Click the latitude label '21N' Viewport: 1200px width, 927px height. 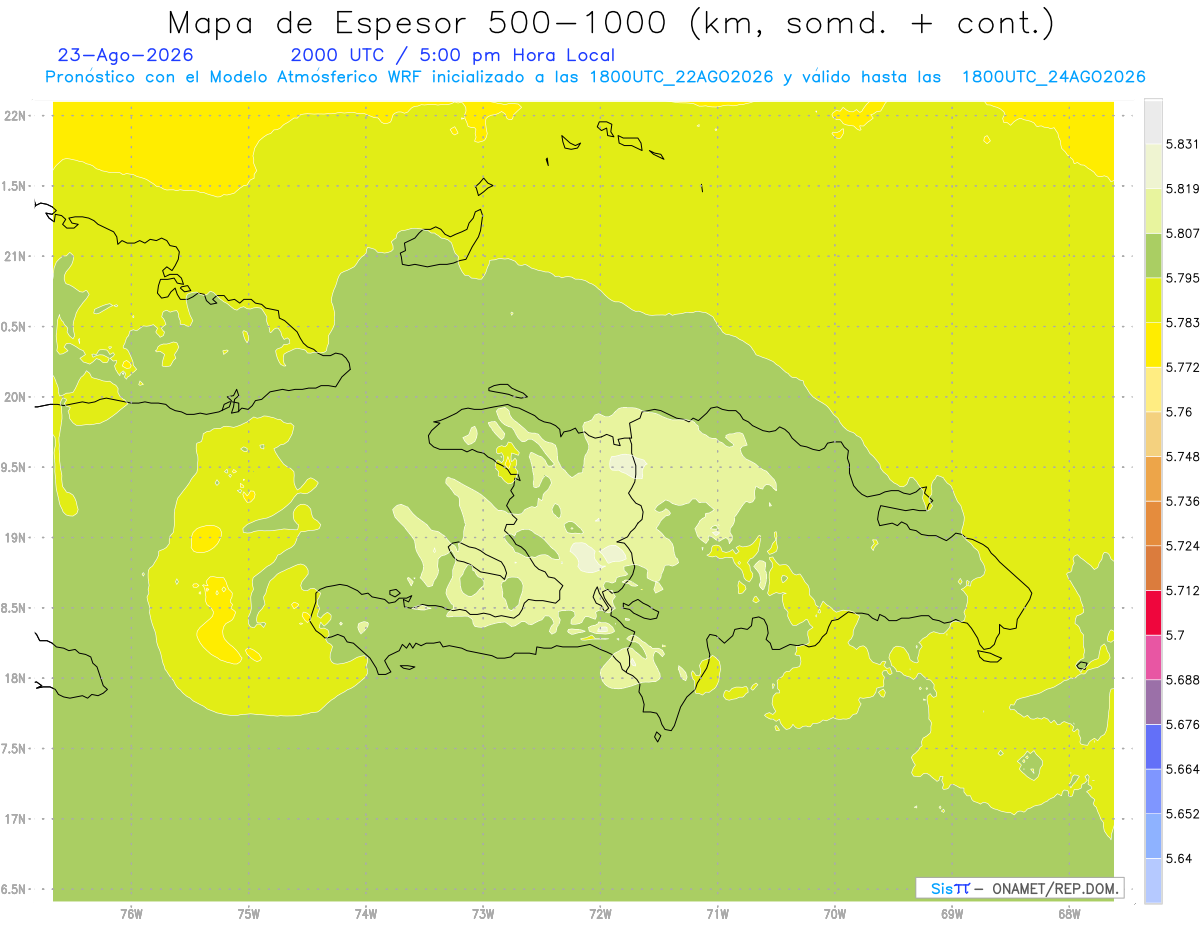coord(14,256)
